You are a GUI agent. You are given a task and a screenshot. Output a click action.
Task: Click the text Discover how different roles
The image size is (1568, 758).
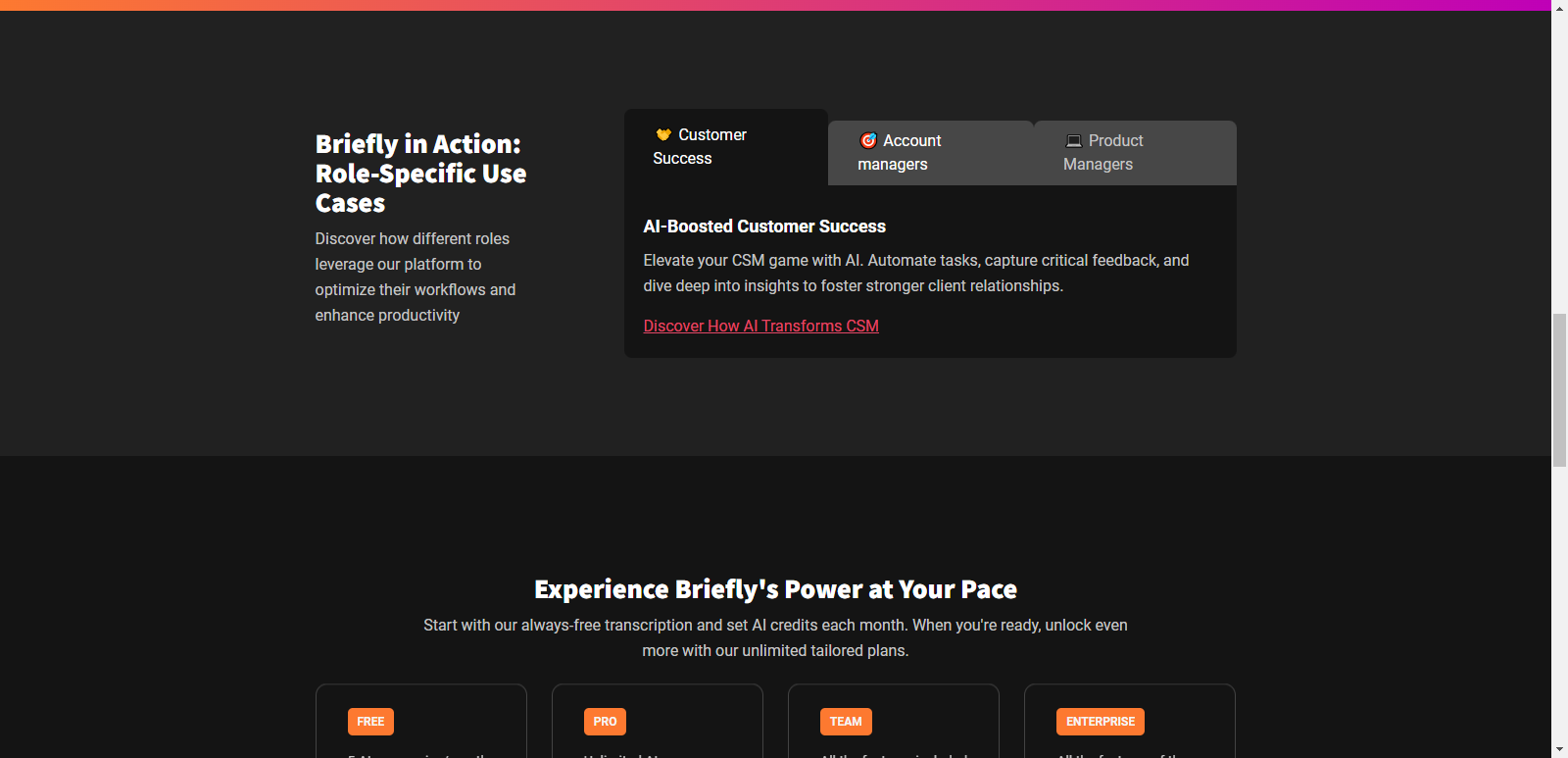(416, 277)
